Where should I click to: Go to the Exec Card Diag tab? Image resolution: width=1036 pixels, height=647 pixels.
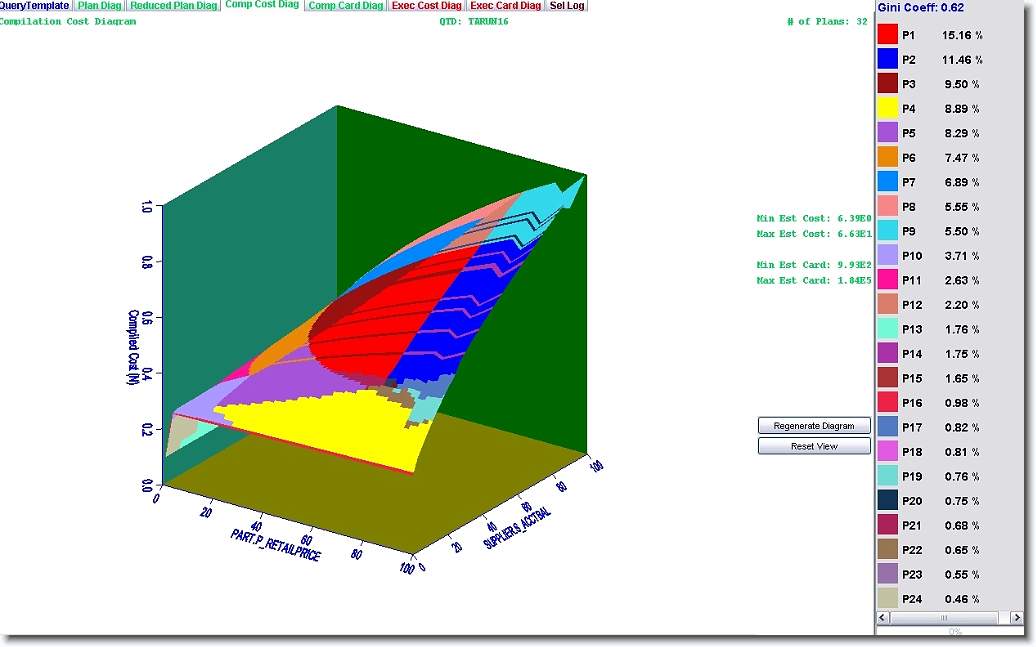click(x=506, y=6)
